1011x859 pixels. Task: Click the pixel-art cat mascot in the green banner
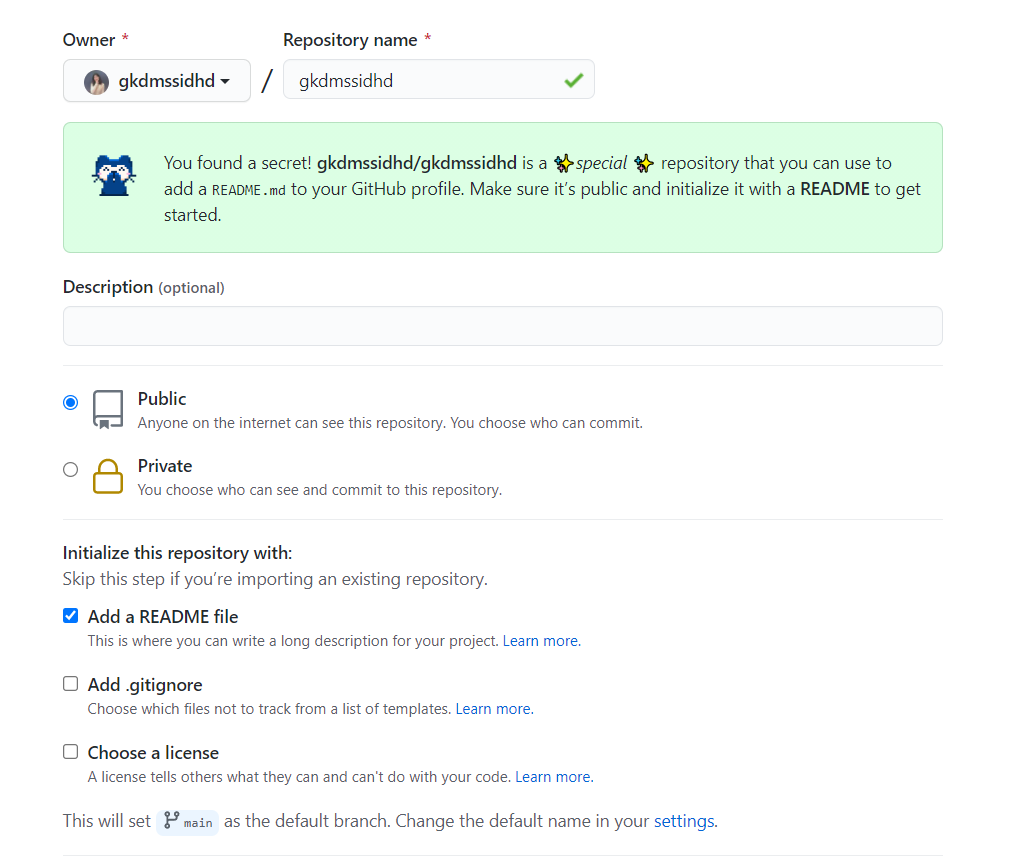114,175
